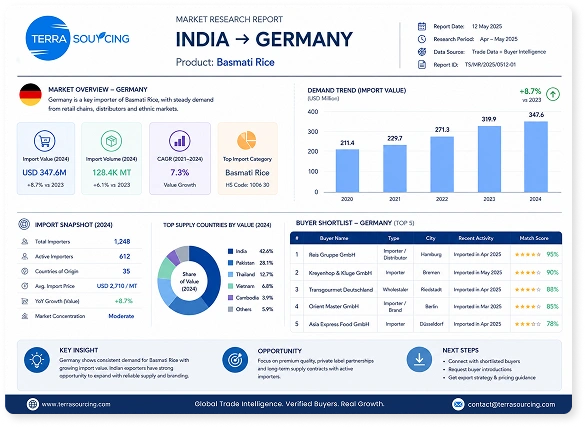586x428 pixels.
Task: Click the "Request buyer introductions" step
Action: [480, 369]
